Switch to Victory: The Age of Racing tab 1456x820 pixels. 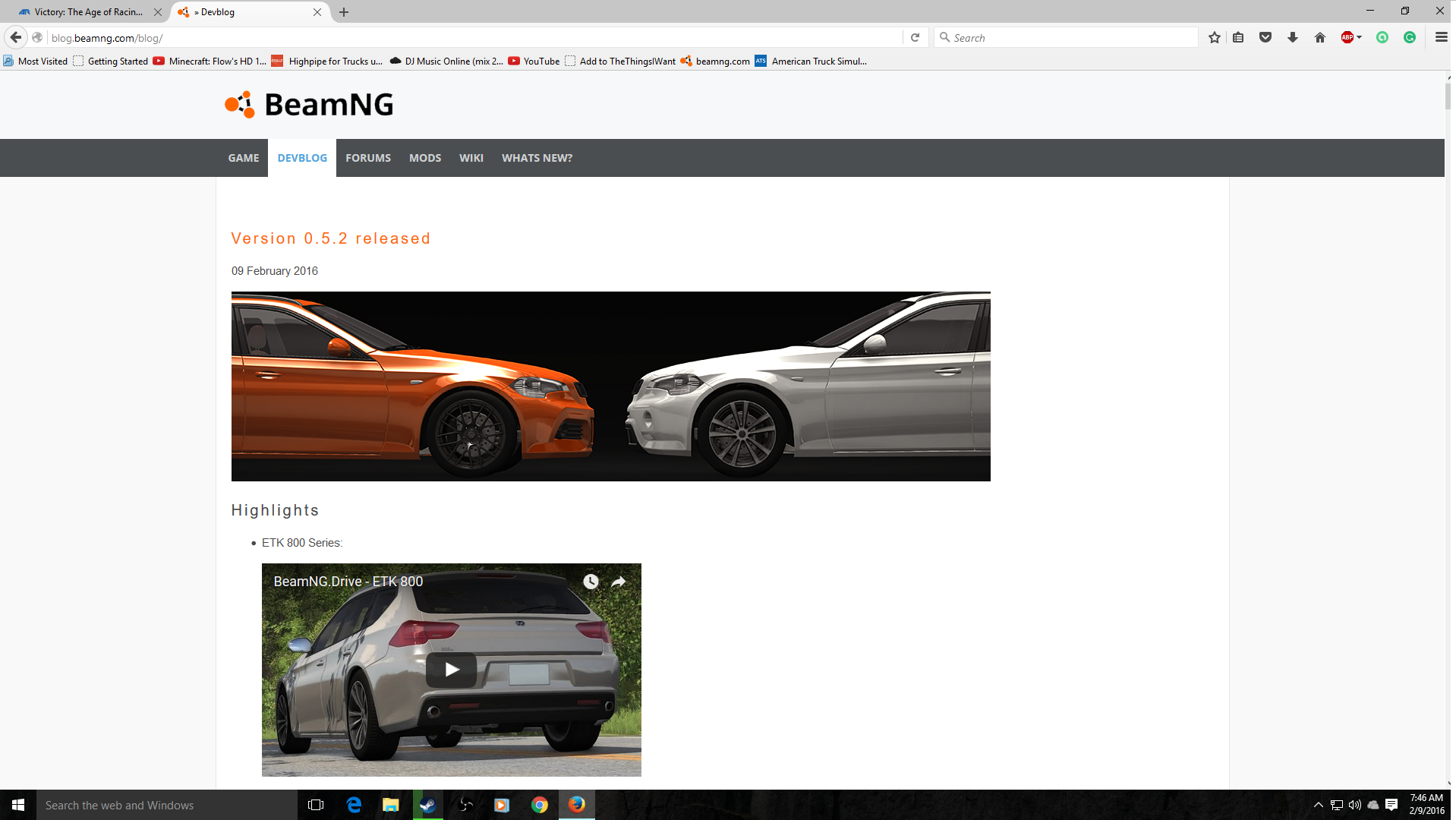(89, 12)
